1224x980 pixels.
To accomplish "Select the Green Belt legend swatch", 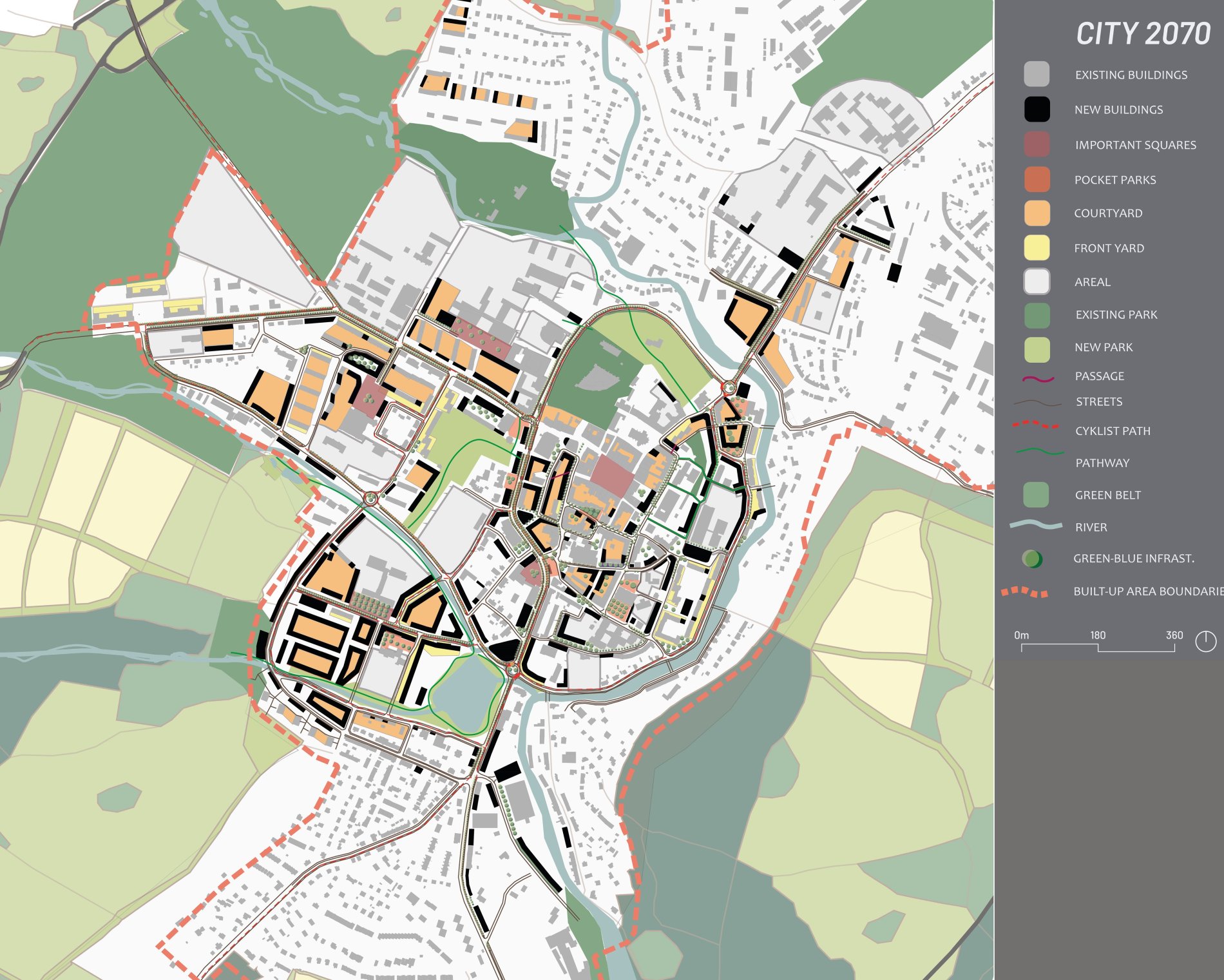I will pyautogui.click(x=1037, y=494).
